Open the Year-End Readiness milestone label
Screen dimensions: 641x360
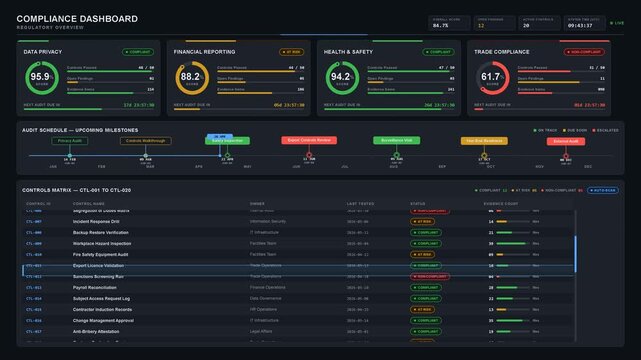(x=484, y=141)
